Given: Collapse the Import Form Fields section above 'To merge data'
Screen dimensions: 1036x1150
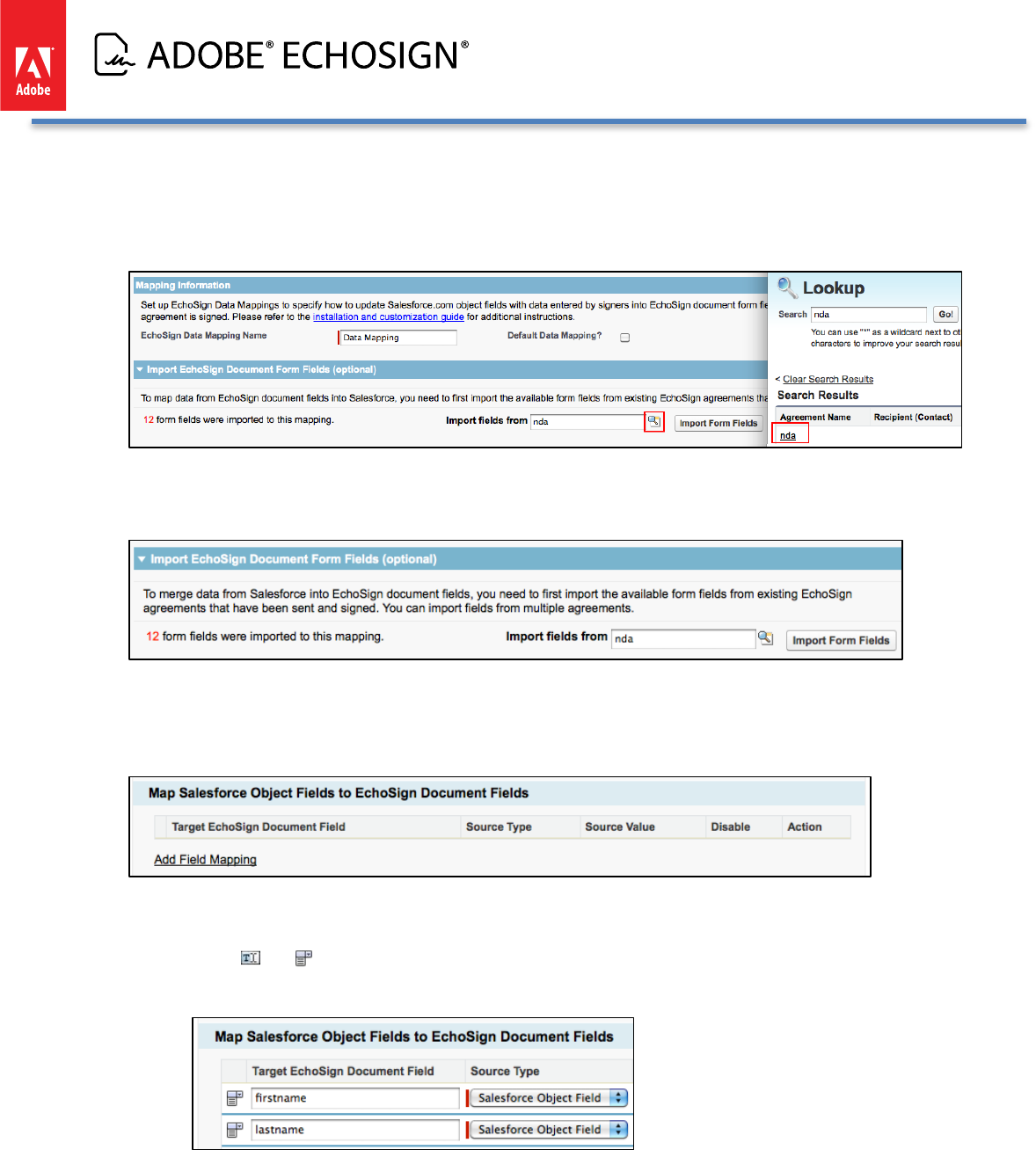Looking at the screenshot, I should [x=142, y=559].
